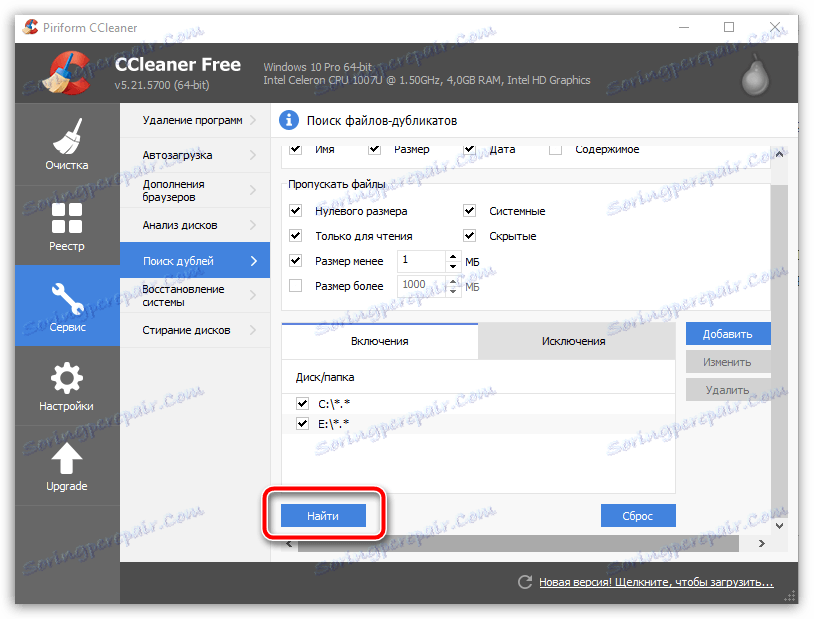Expand the Стирание дисков arrow

pyautogui.click(x=253, y=330)
